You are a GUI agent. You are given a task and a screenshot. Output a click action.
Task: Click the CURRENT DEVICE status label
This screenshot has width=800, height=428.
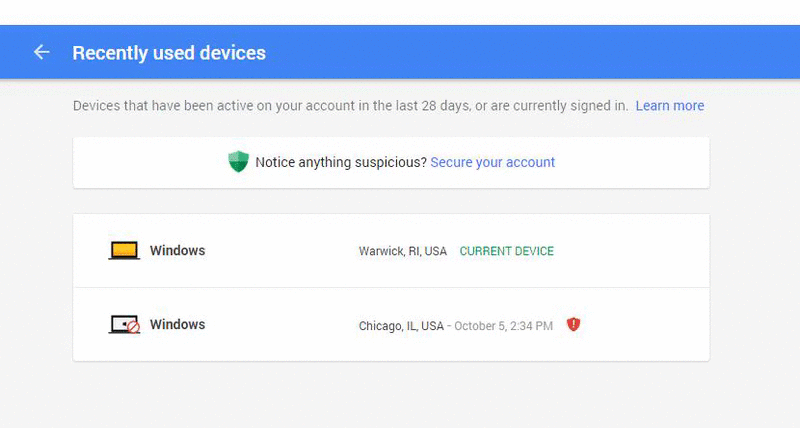[506, 251]
